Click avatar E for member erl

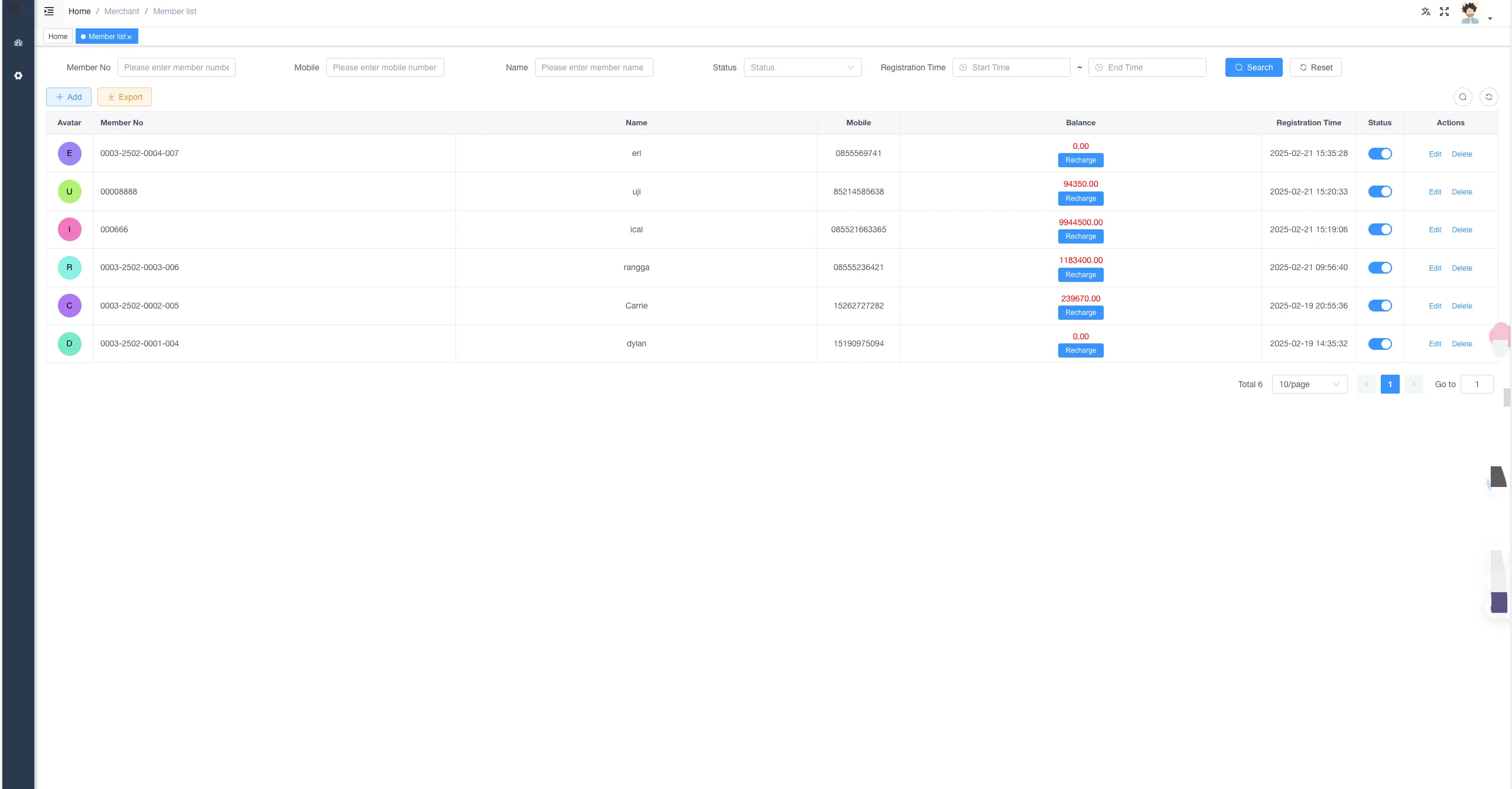tap(69, 154)
